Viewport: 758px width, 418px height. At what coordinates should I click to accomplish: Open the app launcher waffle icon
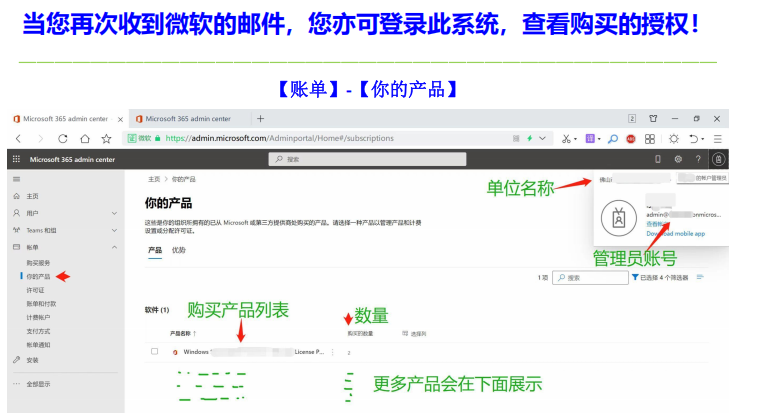[16, 159]
